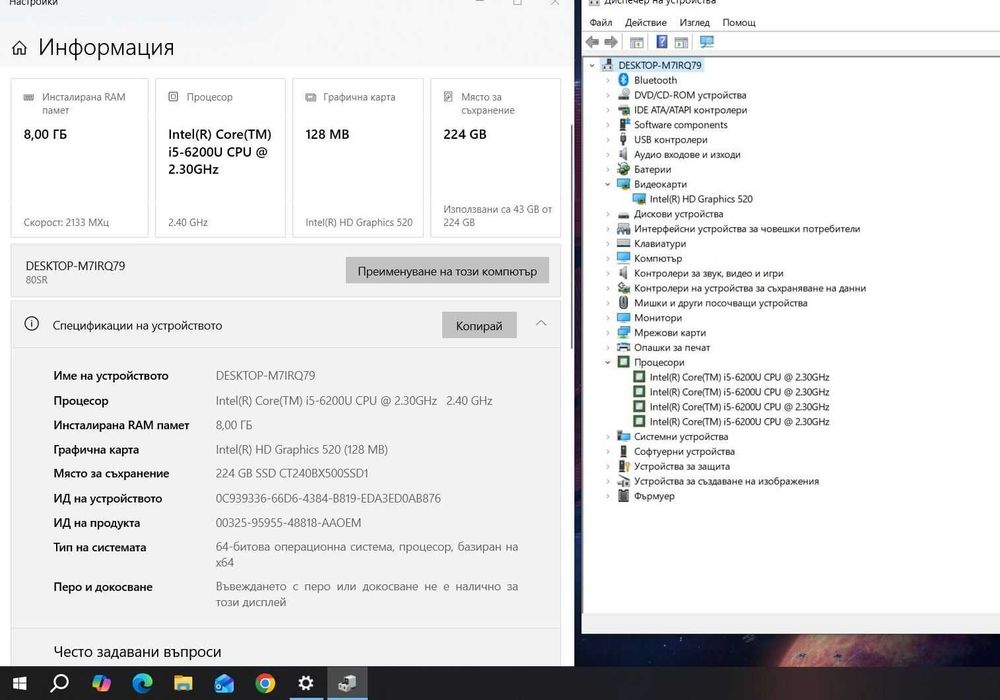Click the home icon beside Информация
Screen dimensions: 1000x700
[20, 48]
